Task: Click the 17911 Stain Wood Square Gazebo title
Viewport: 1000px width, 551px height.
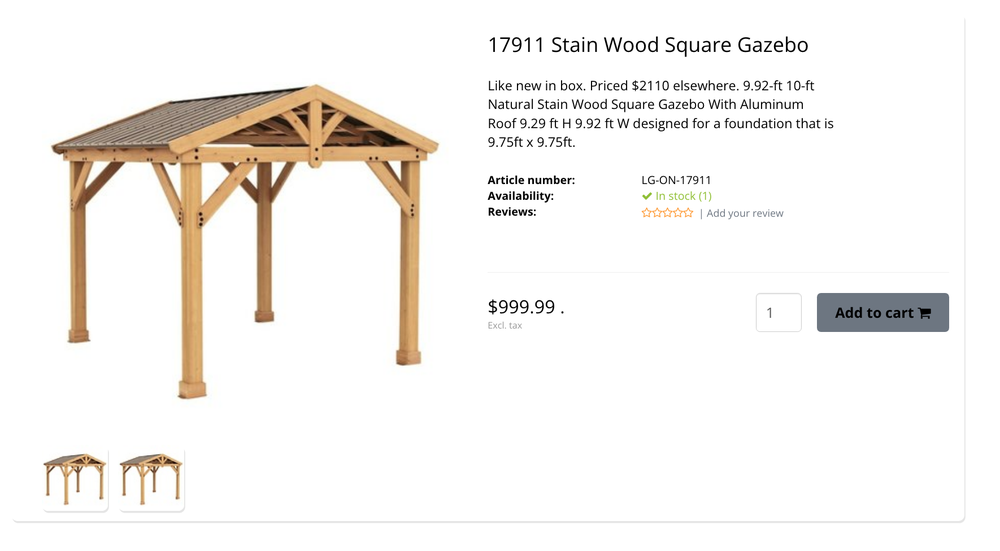Action: tap(647, 45)
